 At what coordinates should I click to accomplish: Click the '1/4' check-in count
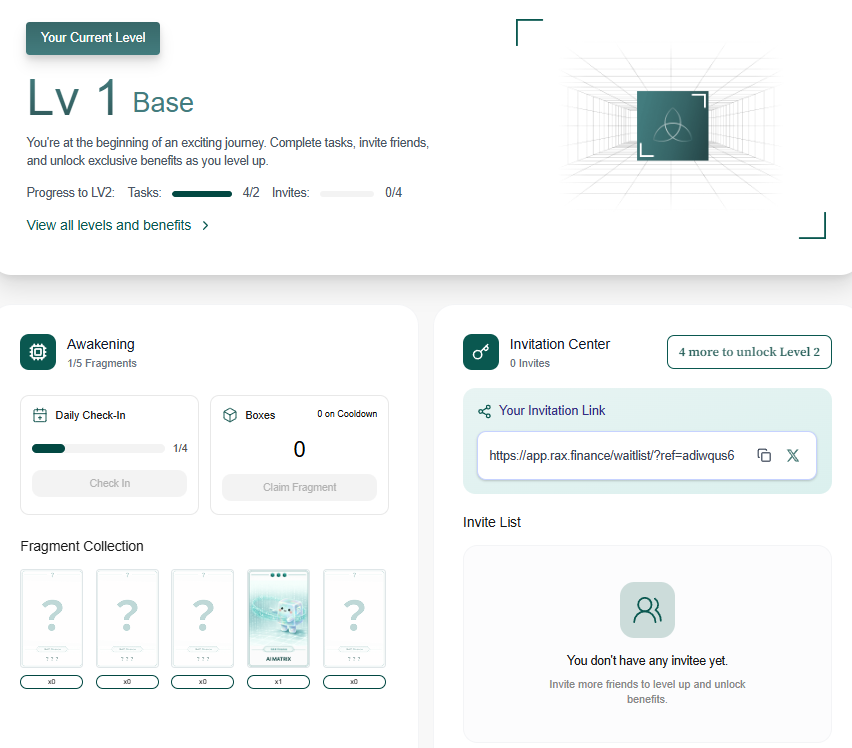tap(180, 448)
